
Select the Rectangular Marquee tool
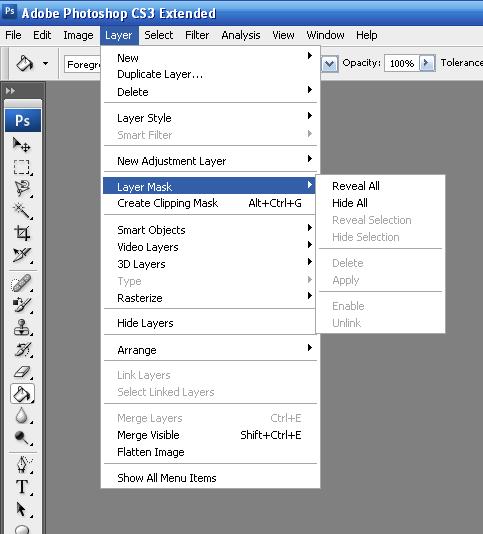[22, 167]
